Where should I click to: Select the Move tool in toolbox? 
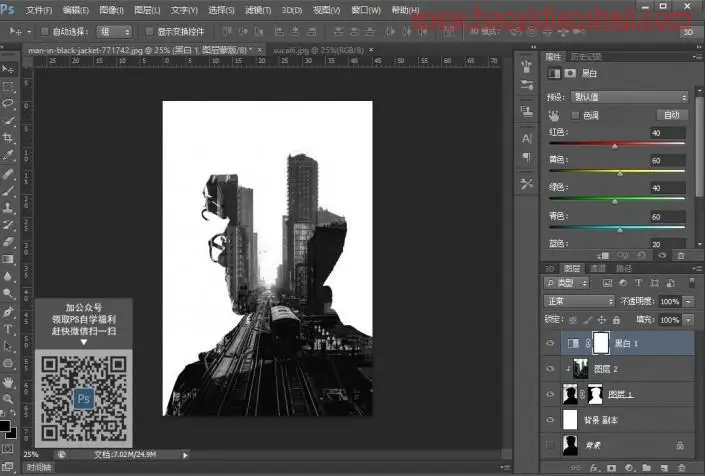tap(8, 69)
